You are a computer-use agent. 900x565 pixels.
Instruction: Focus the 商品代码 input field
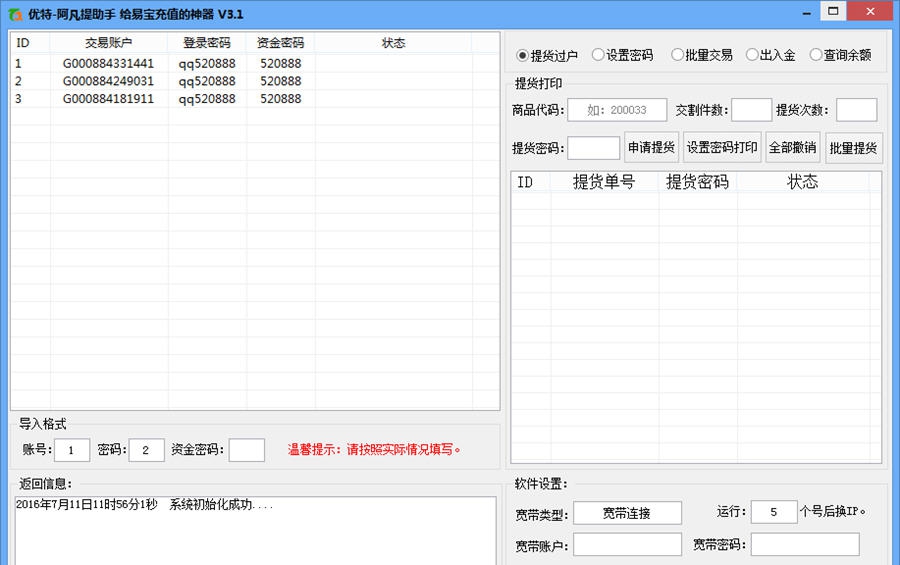point(617,110)
